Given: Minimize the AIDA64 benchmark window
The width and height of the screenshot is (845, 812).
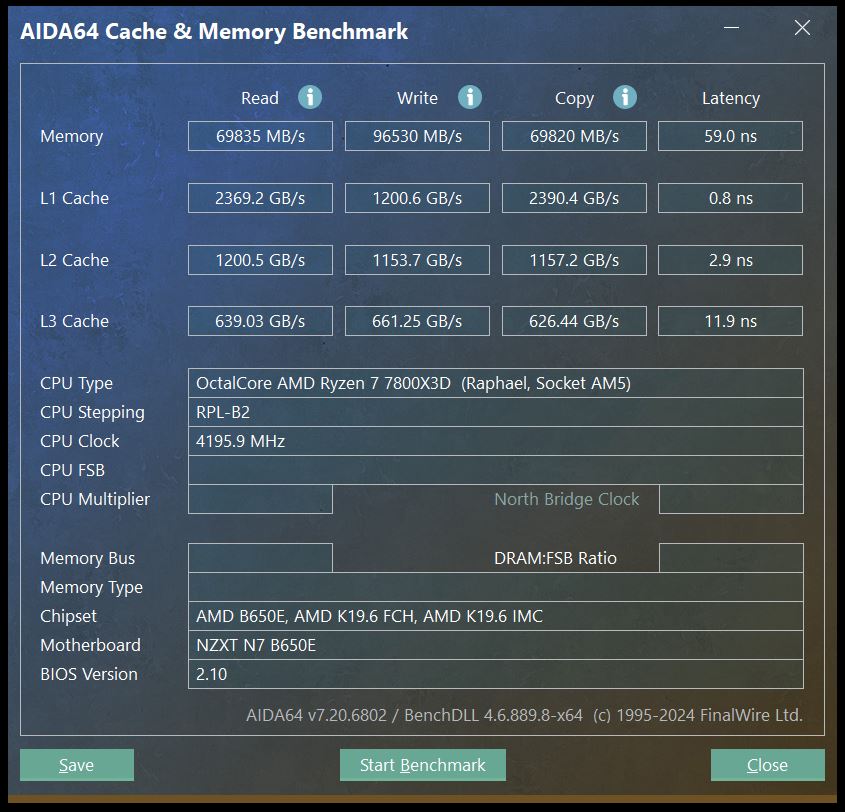Looking at the screenshot, I should pos(731,27).
